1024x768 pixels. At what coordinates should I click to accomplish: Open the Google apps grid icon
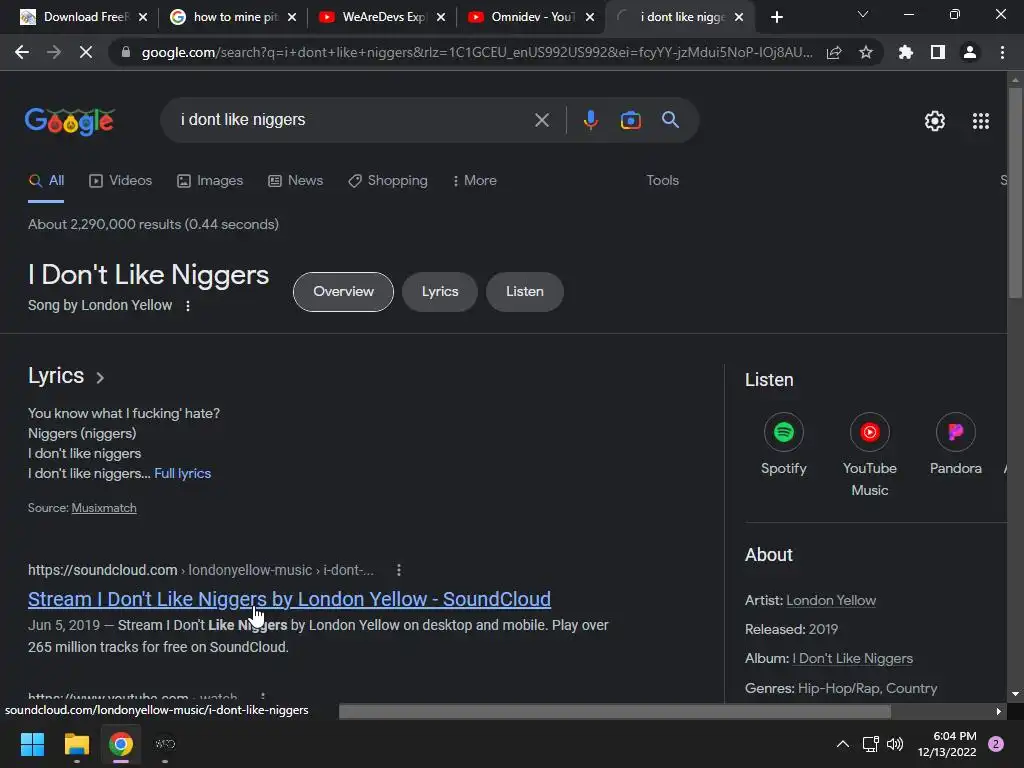click(980, 121)
